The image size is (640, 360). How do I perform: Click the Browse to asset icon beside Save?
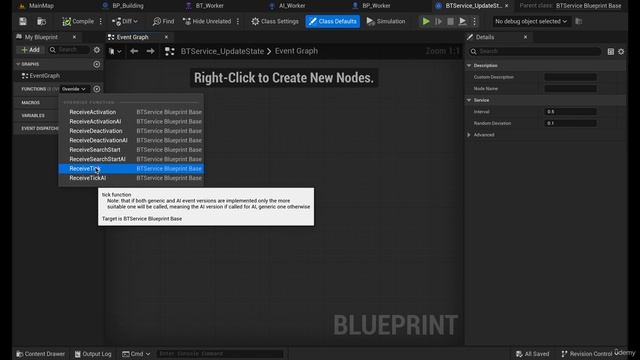41,21
